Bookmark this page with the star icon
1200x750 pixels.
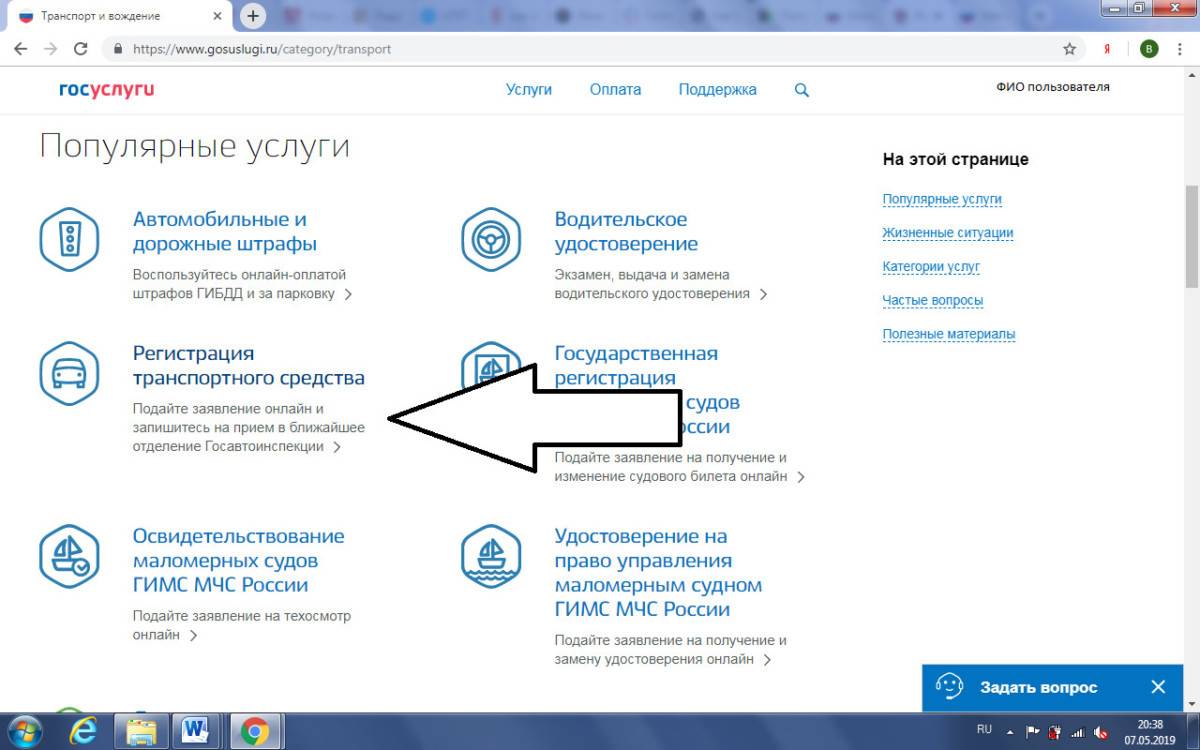coord(1069,49)
